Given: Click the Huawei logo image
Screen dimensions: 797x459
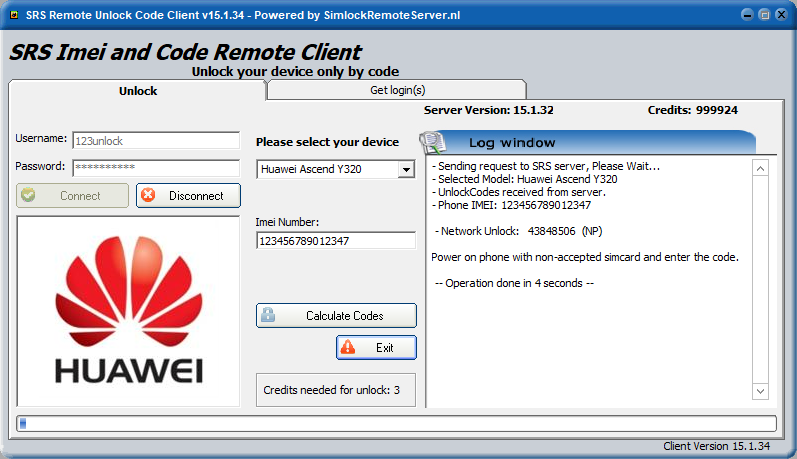Looking at the screenshot, I should [x=128, y=312].
